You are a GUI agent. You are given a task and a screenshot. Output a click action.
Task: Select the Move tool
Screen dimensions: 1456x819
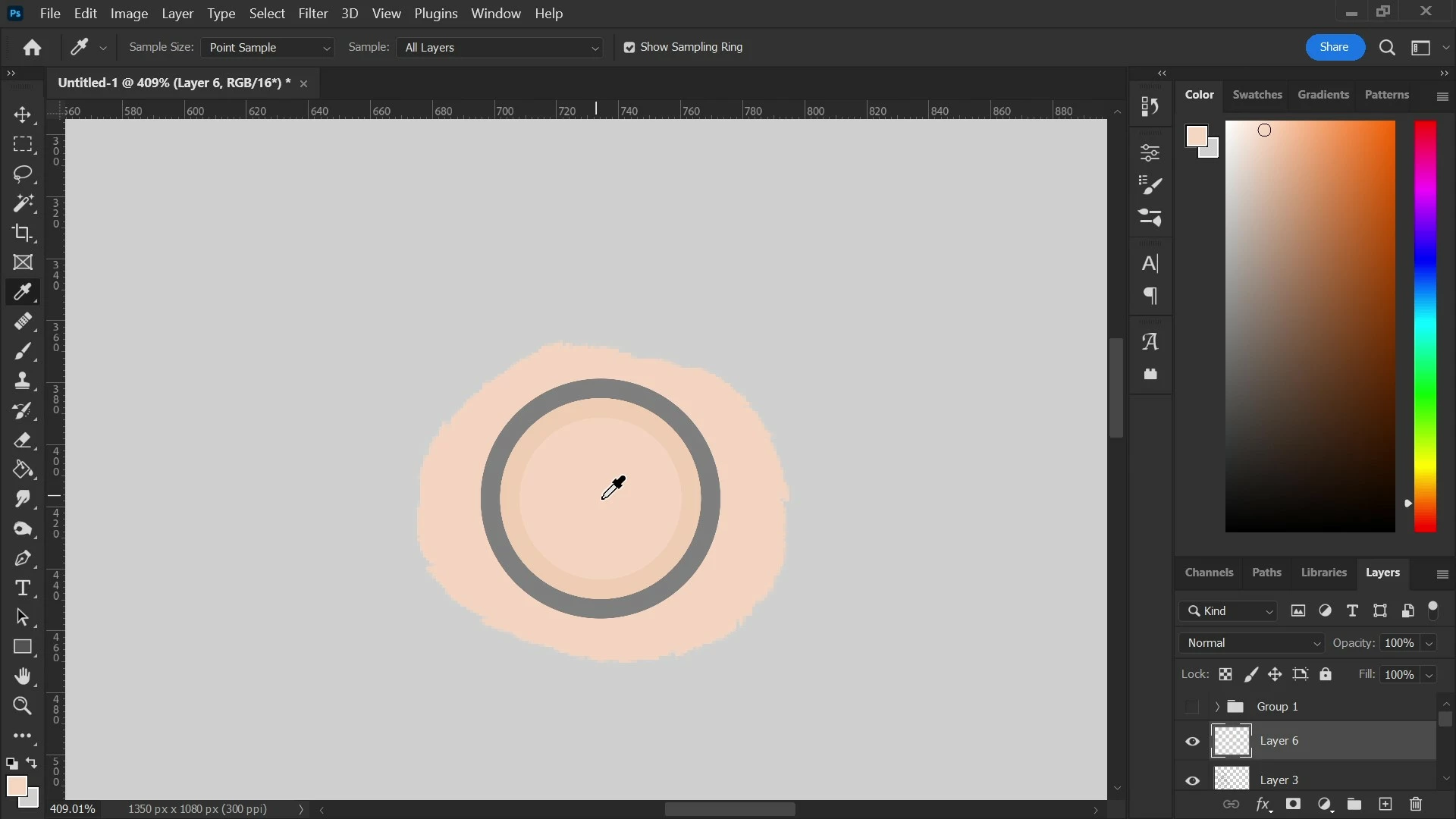(x=23, y=115)
